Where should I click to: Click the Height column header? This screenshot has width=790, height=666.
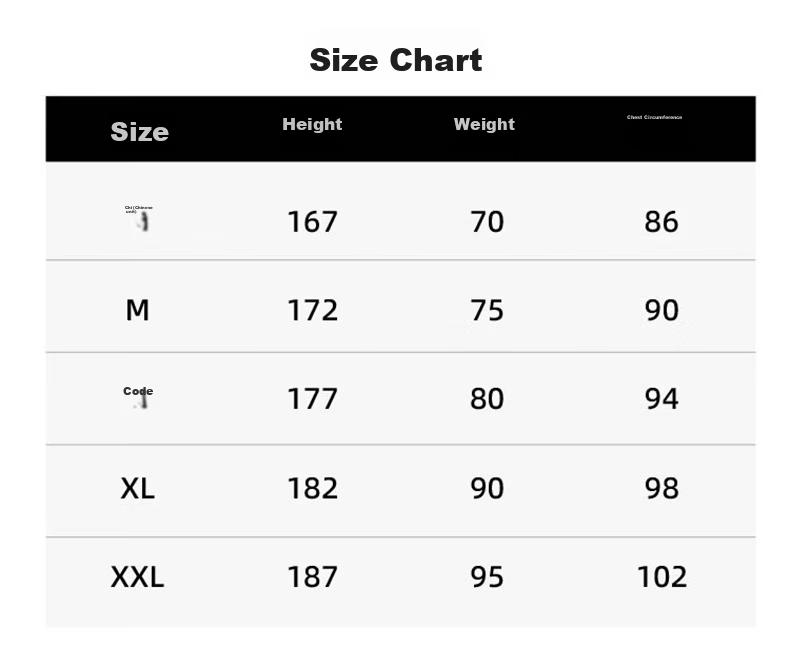click(312, 124)
